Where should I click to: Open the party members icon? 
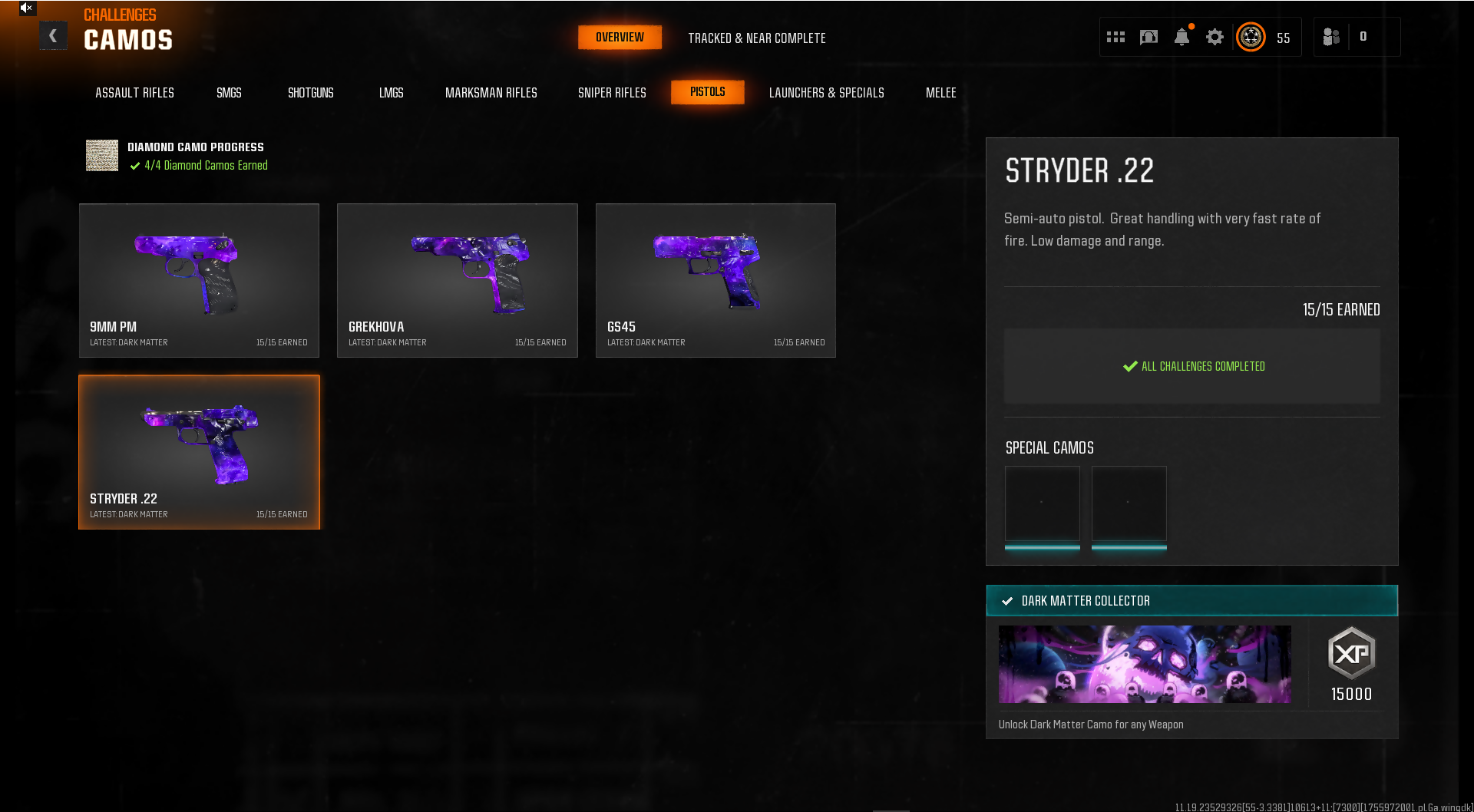tap(1331, 37)
